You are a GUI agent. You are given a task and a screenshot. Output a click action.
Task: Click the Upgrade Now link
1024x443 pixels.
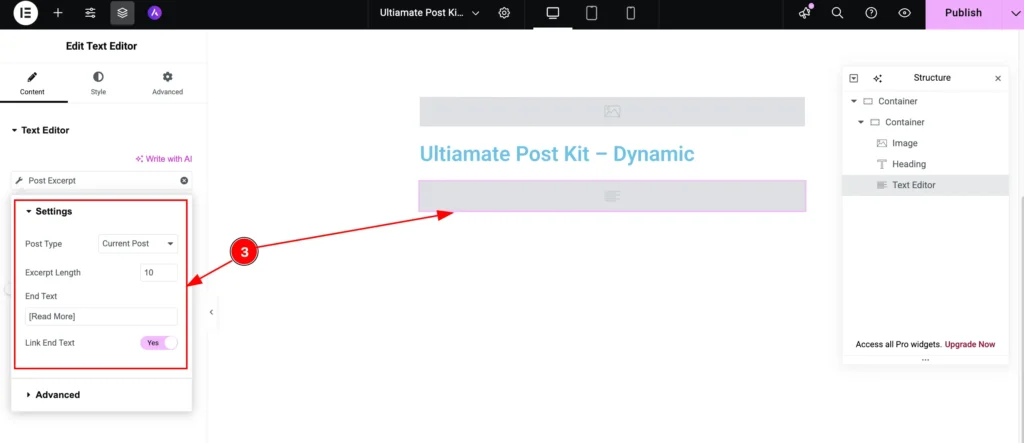pos(970,344)
